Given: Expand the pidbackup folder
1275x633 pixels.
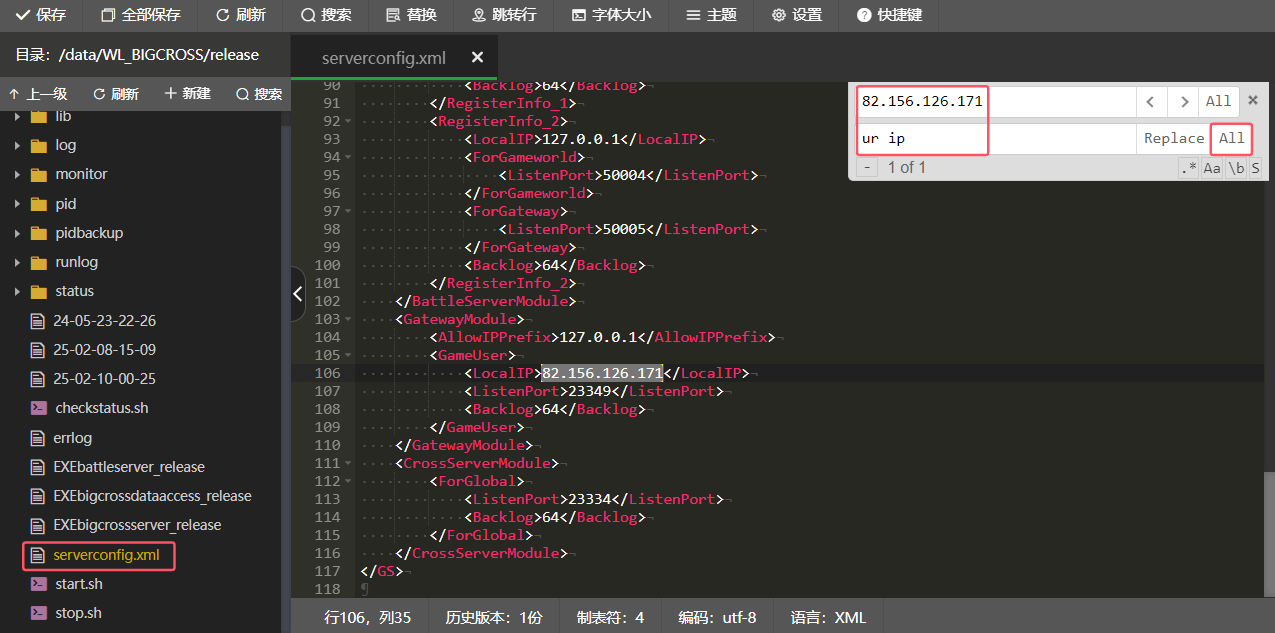Looking at the screenshot, I should [18, 233].
